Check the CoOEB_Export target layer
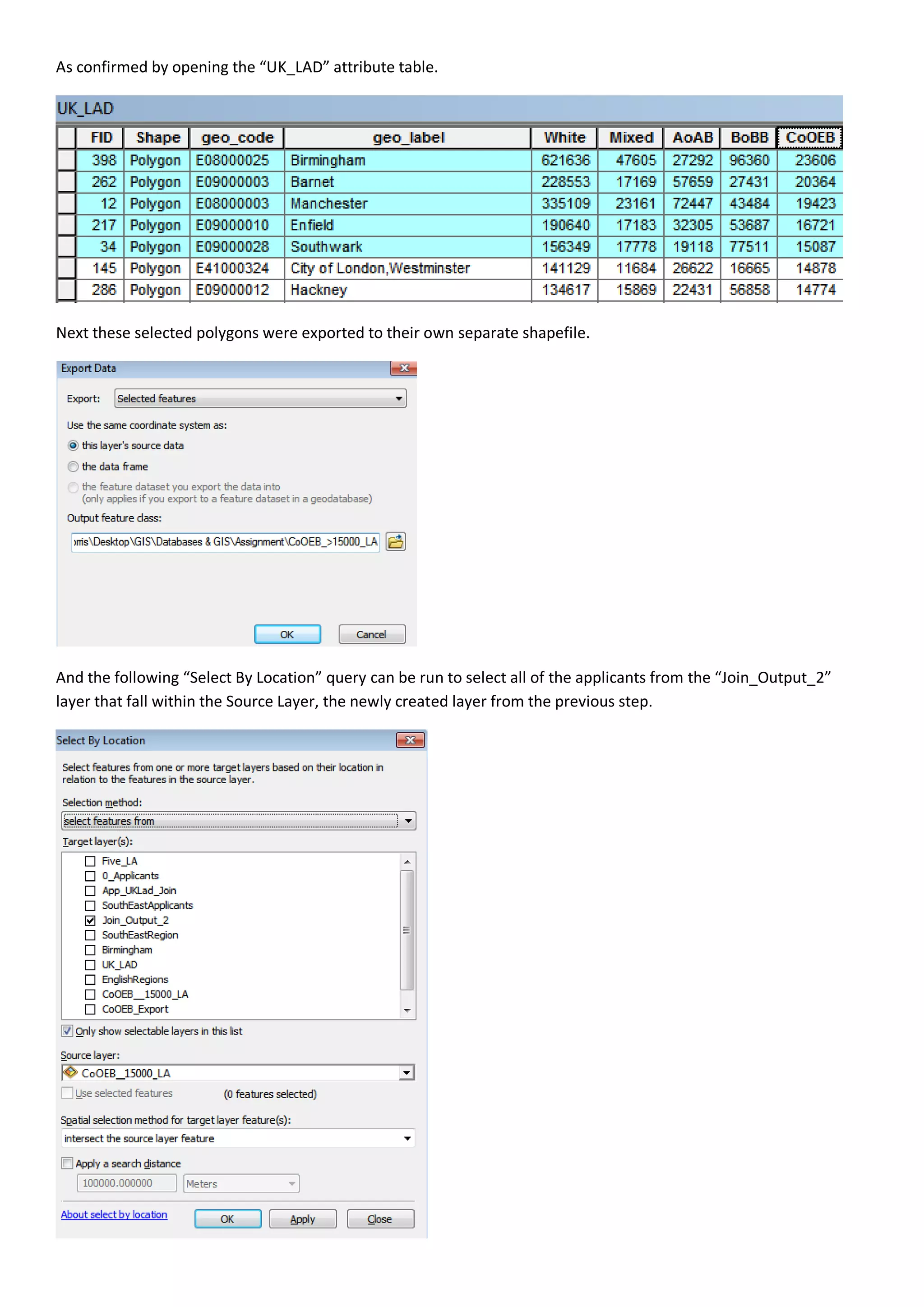This screenshot has height=1307, width=924. click(90, 1009)
